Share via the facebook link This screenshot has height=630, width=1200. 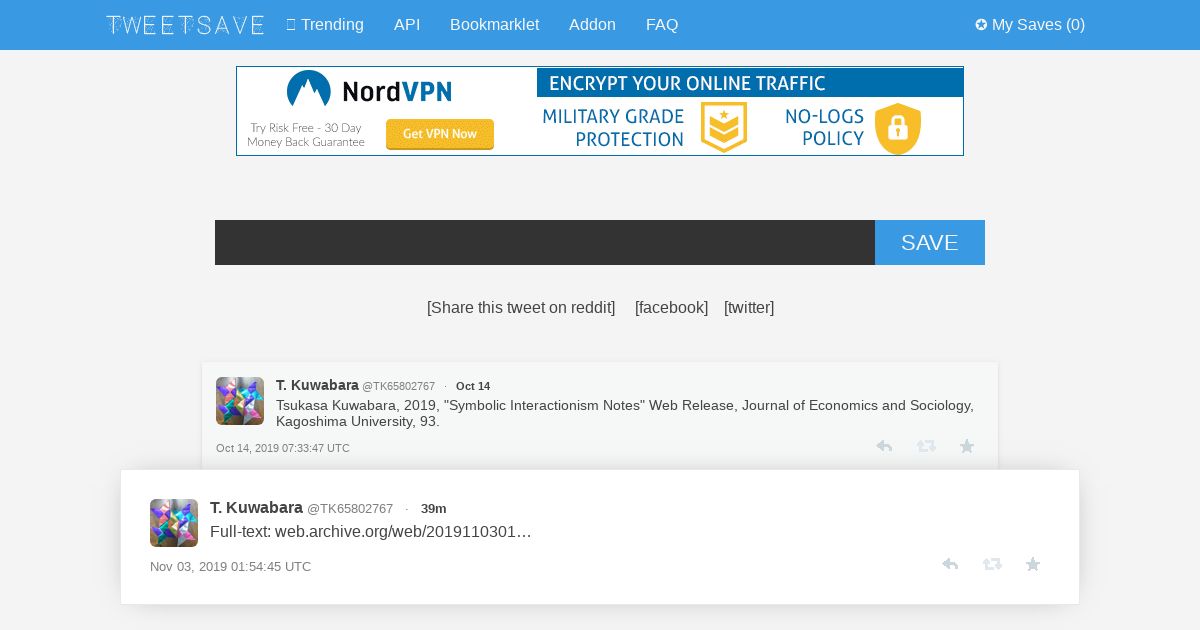[671, 307]
